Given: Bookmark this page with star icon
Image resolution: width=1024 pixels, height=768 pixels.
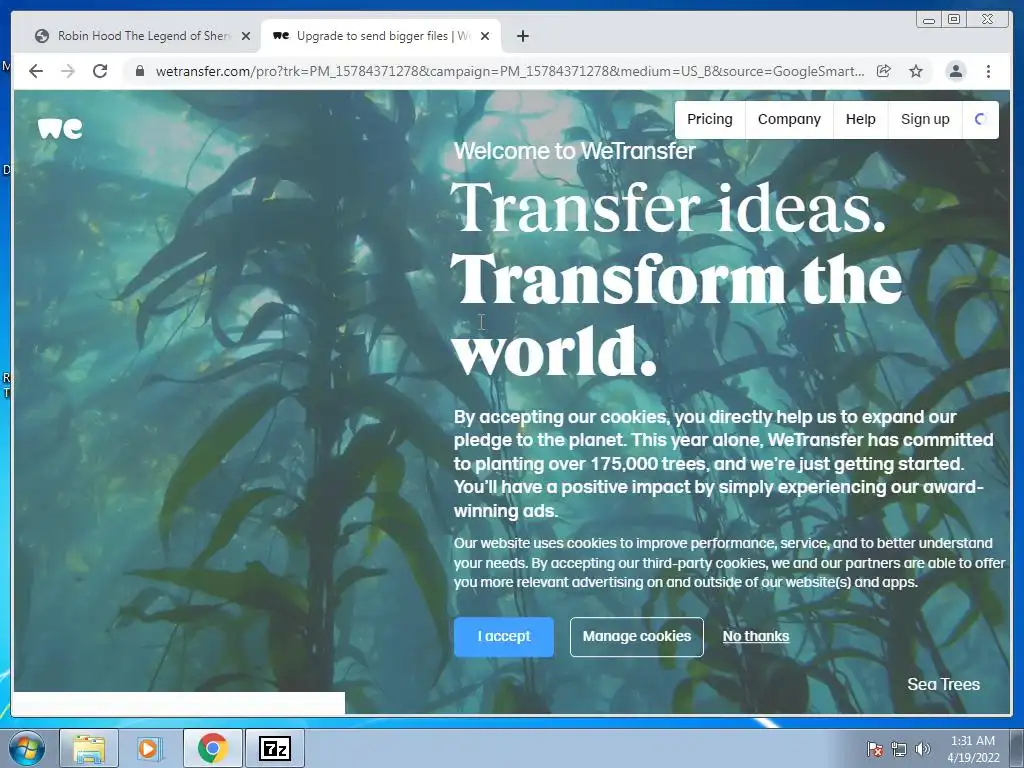Looking at the screenshot, I should (916, 71).
